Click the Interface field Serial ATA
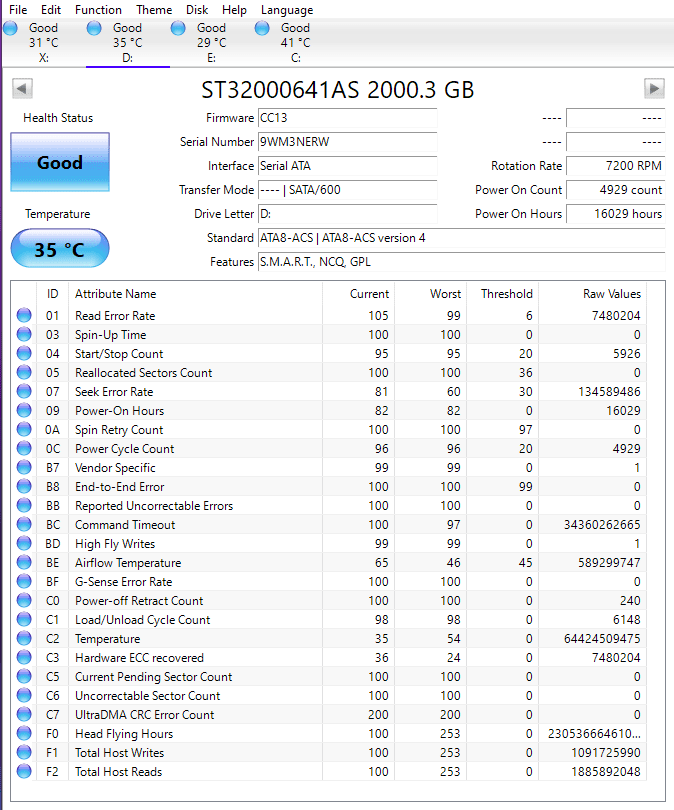 [348, 166]
